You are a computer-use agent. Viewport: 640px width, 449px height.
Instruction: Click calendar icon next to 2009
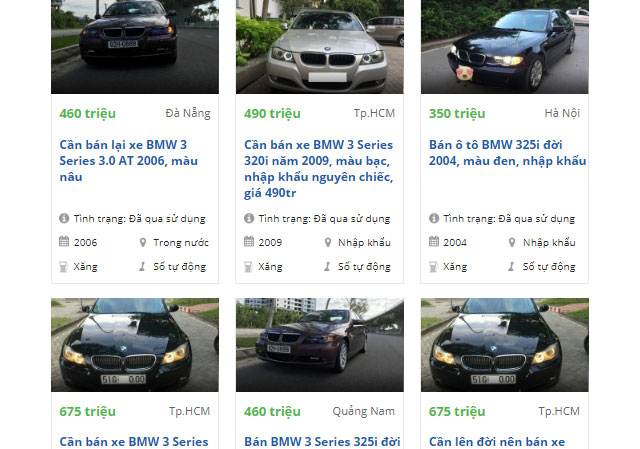pos(249,242)
